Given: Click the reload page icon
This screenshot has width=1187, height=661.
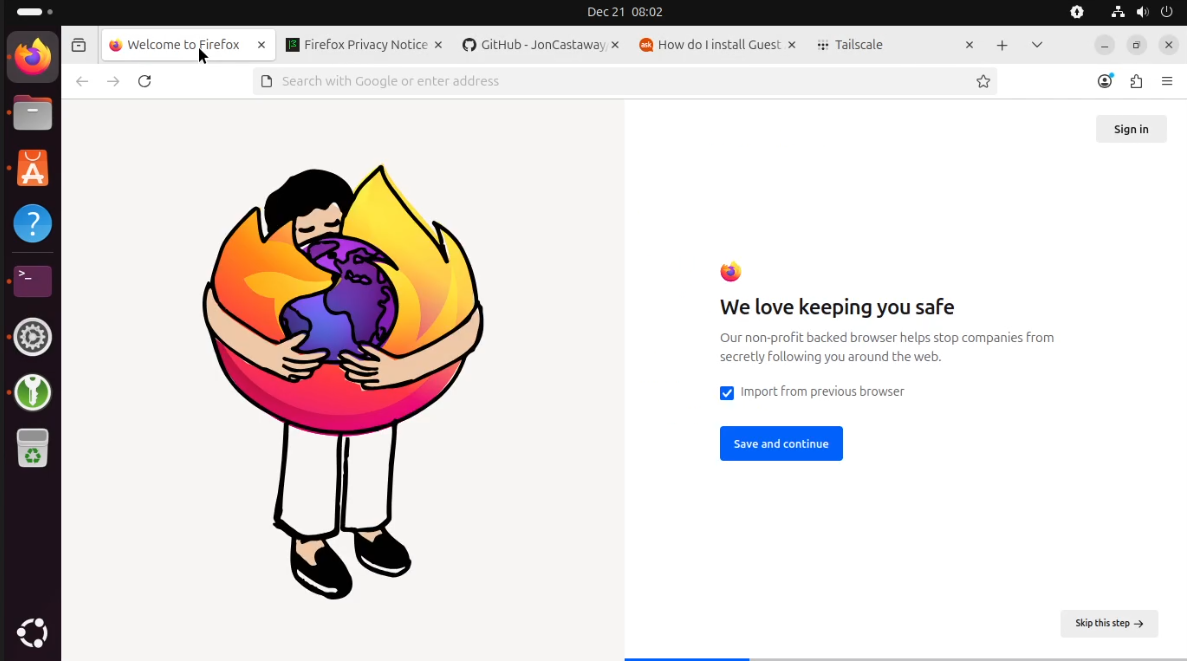Looking at the screenshot, I should [144, 81].
